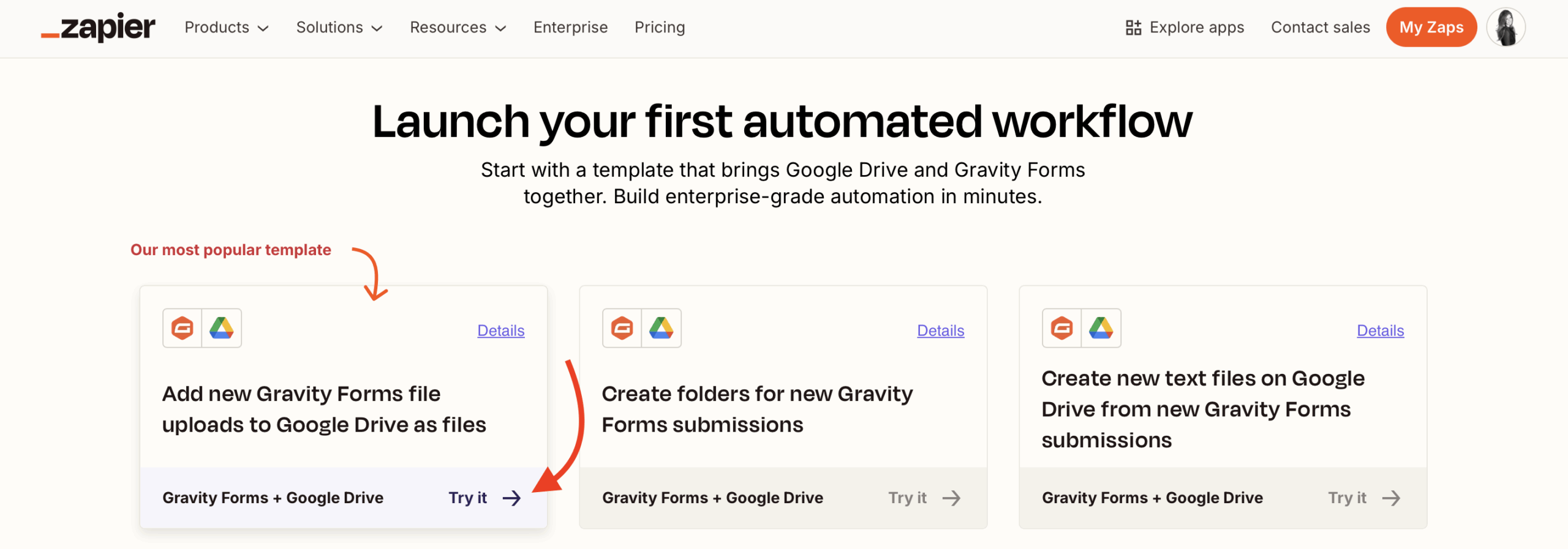Click the Google Drive icon on the middle card
This screenshot has height=549, width=1568.
(662, 328)
